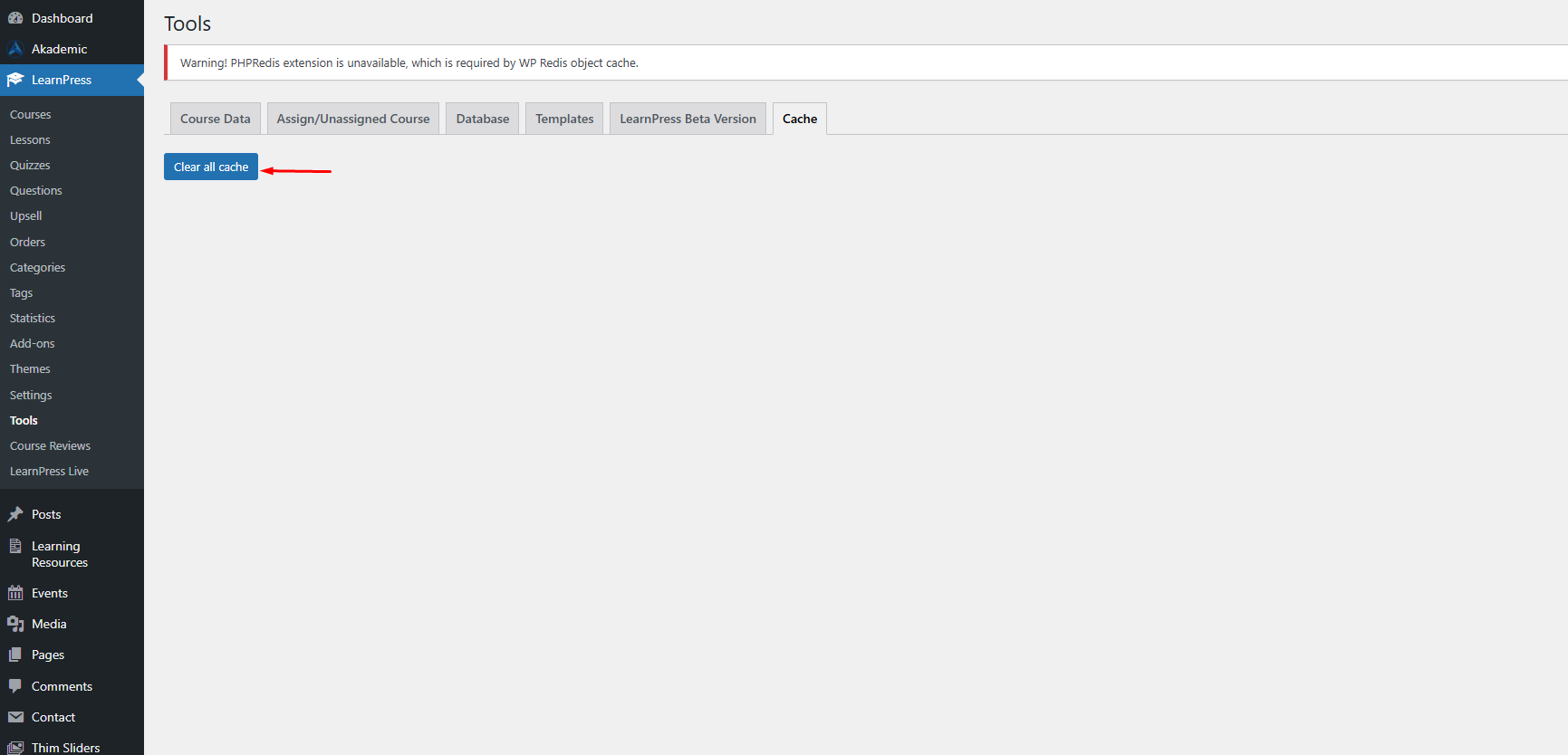1568x755 pixels.
Task: Select the Database tab
Action: click(x=482, y=119)
